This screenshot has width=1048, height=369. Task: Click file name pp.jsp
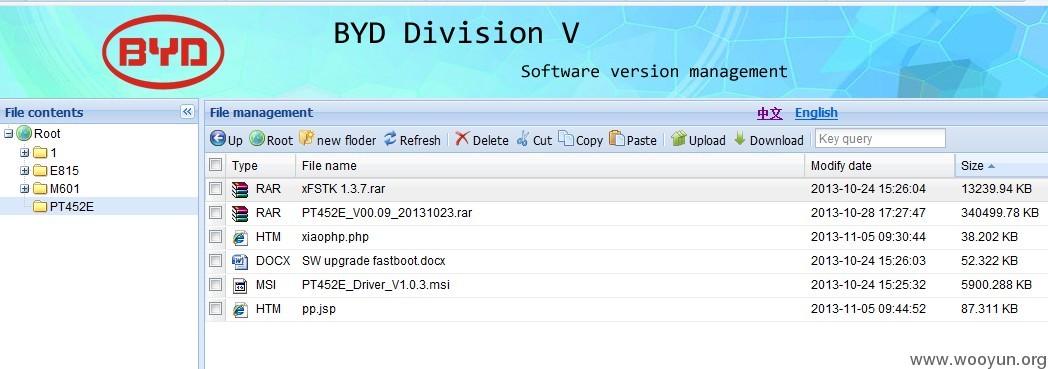pyautogui.click(x=319, y=310)
